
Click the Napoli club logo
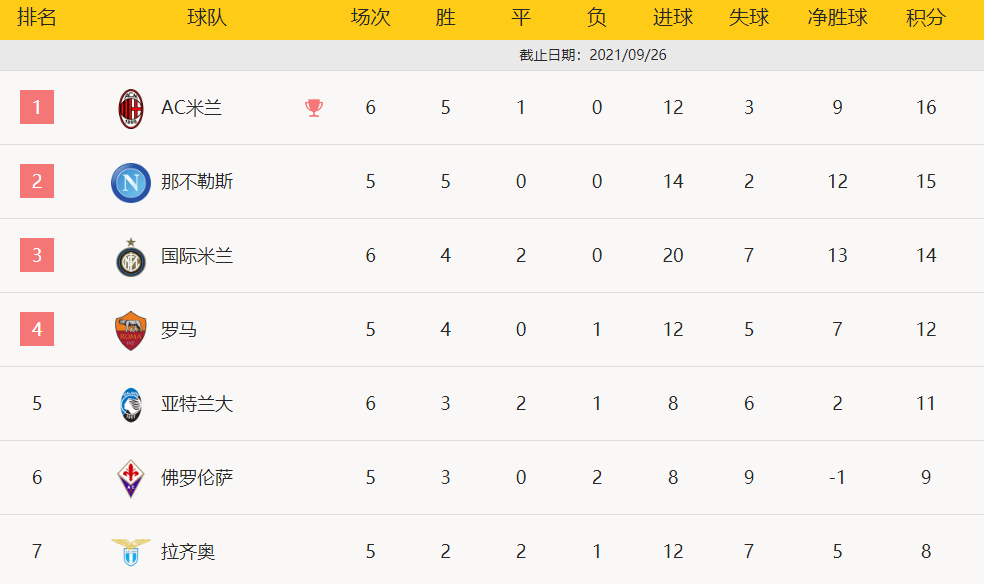click(131, 182)
